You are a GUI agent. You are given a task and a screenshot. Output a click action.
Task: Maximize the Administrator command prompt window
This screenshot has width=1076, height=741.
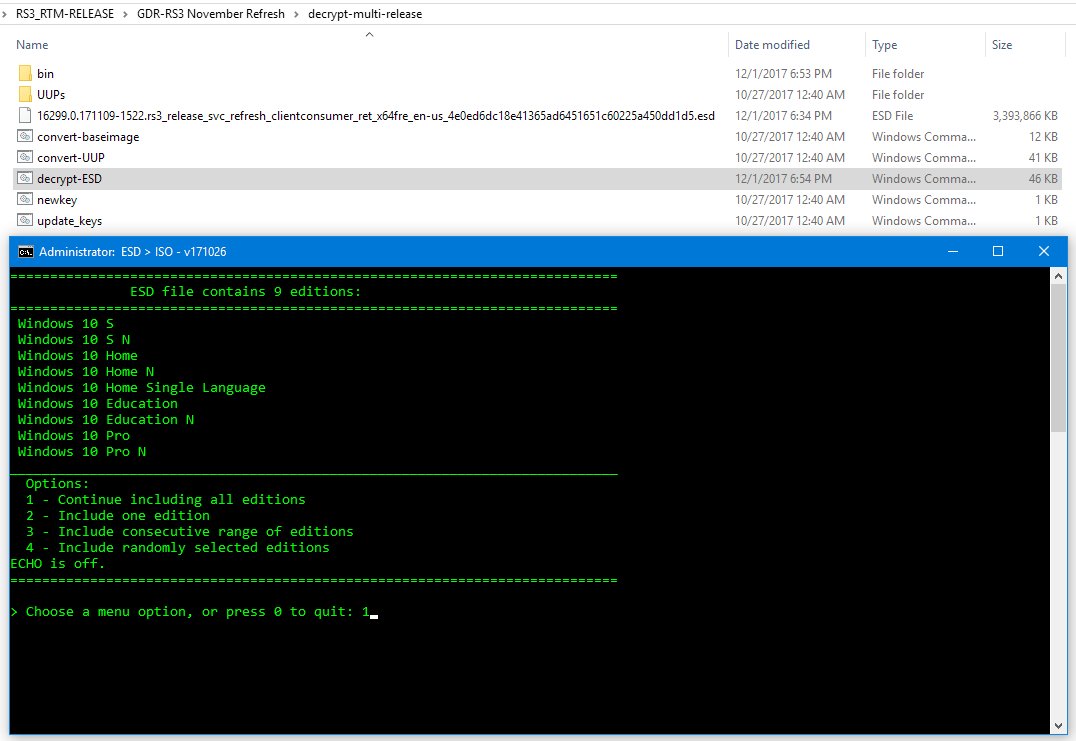coord(998,252)
